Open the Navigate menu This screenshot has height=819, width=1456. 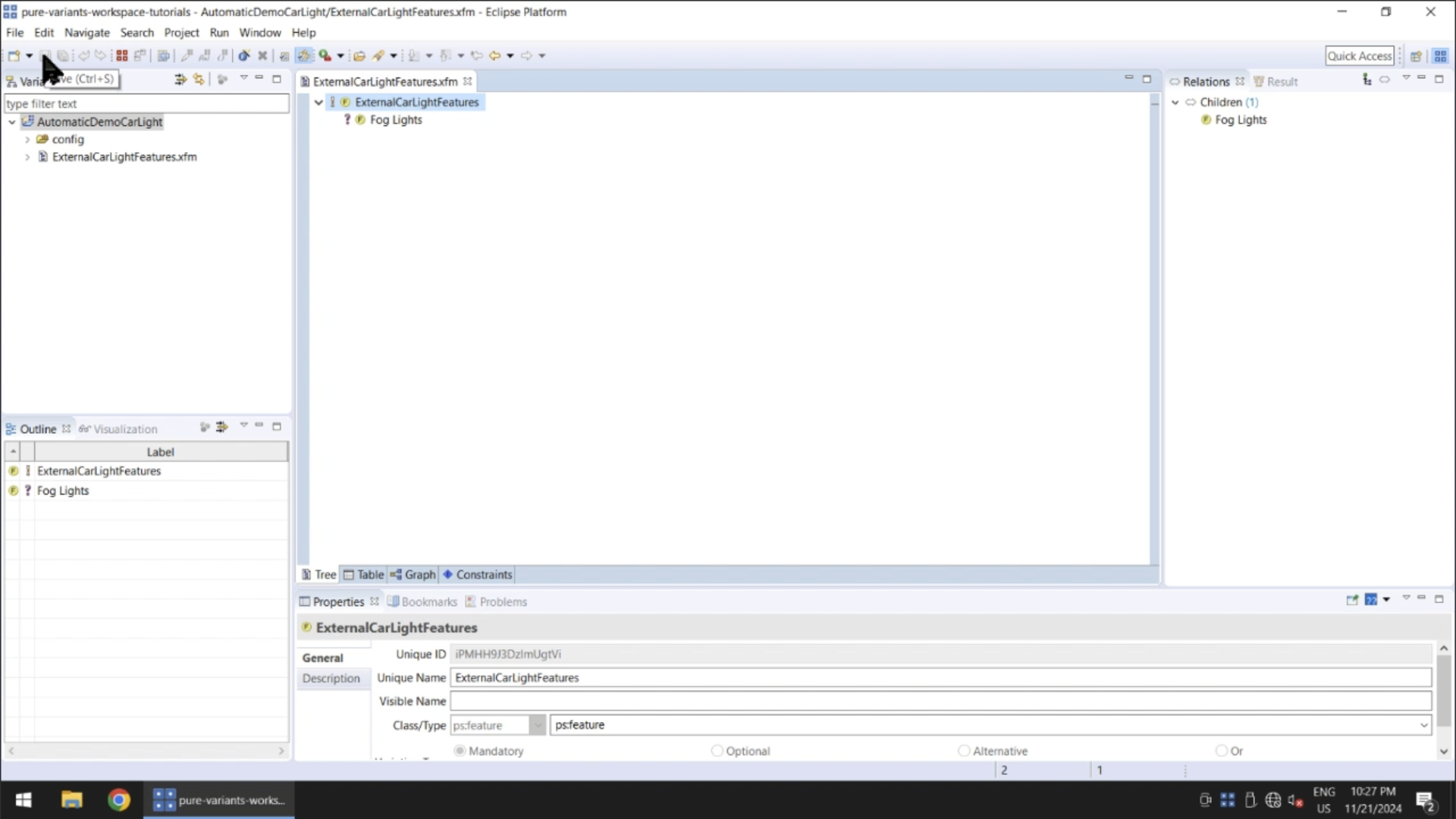click(x=86, y=33)
